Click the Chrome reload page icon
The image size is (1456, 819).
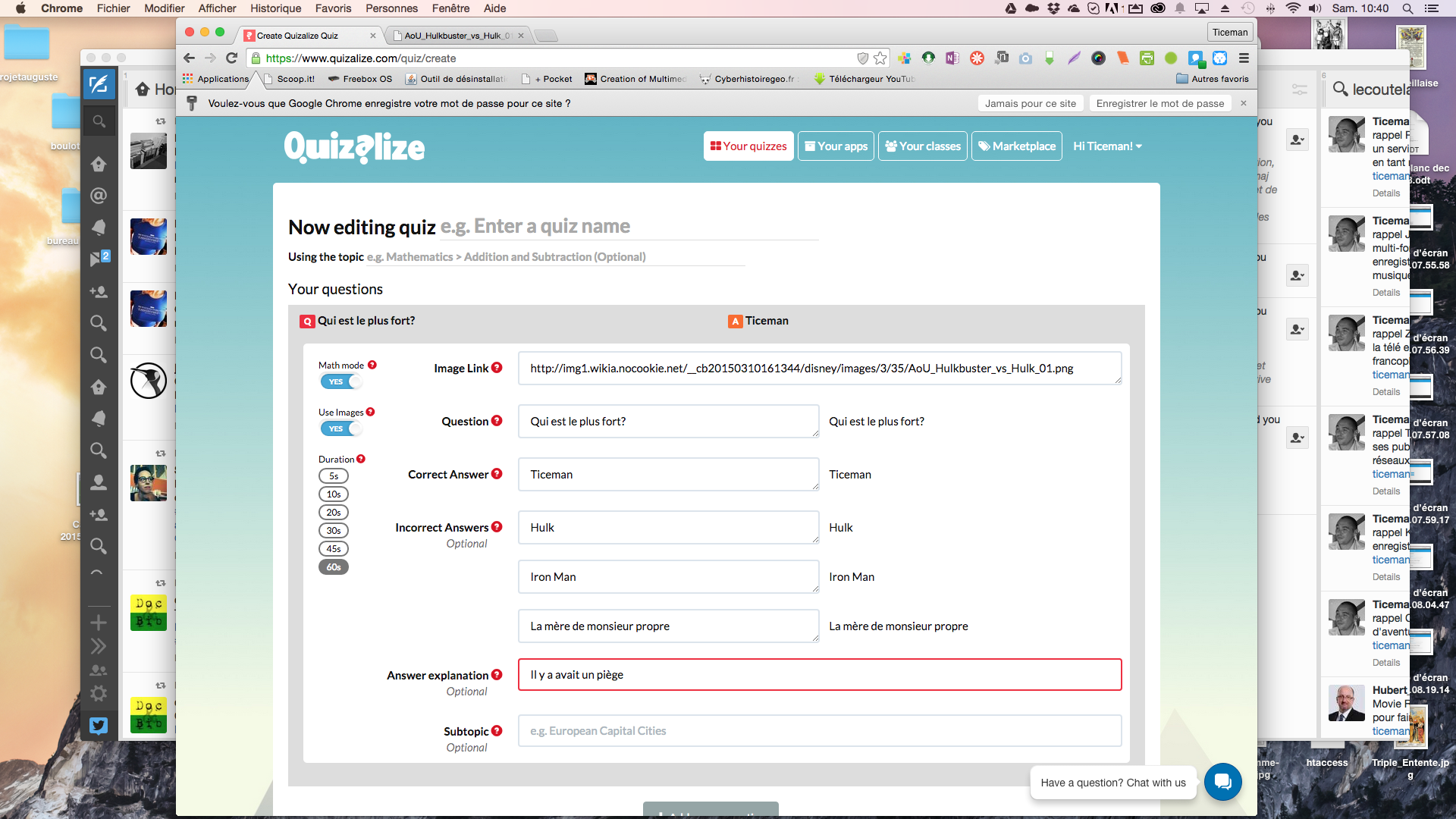(x=232, y=58)
